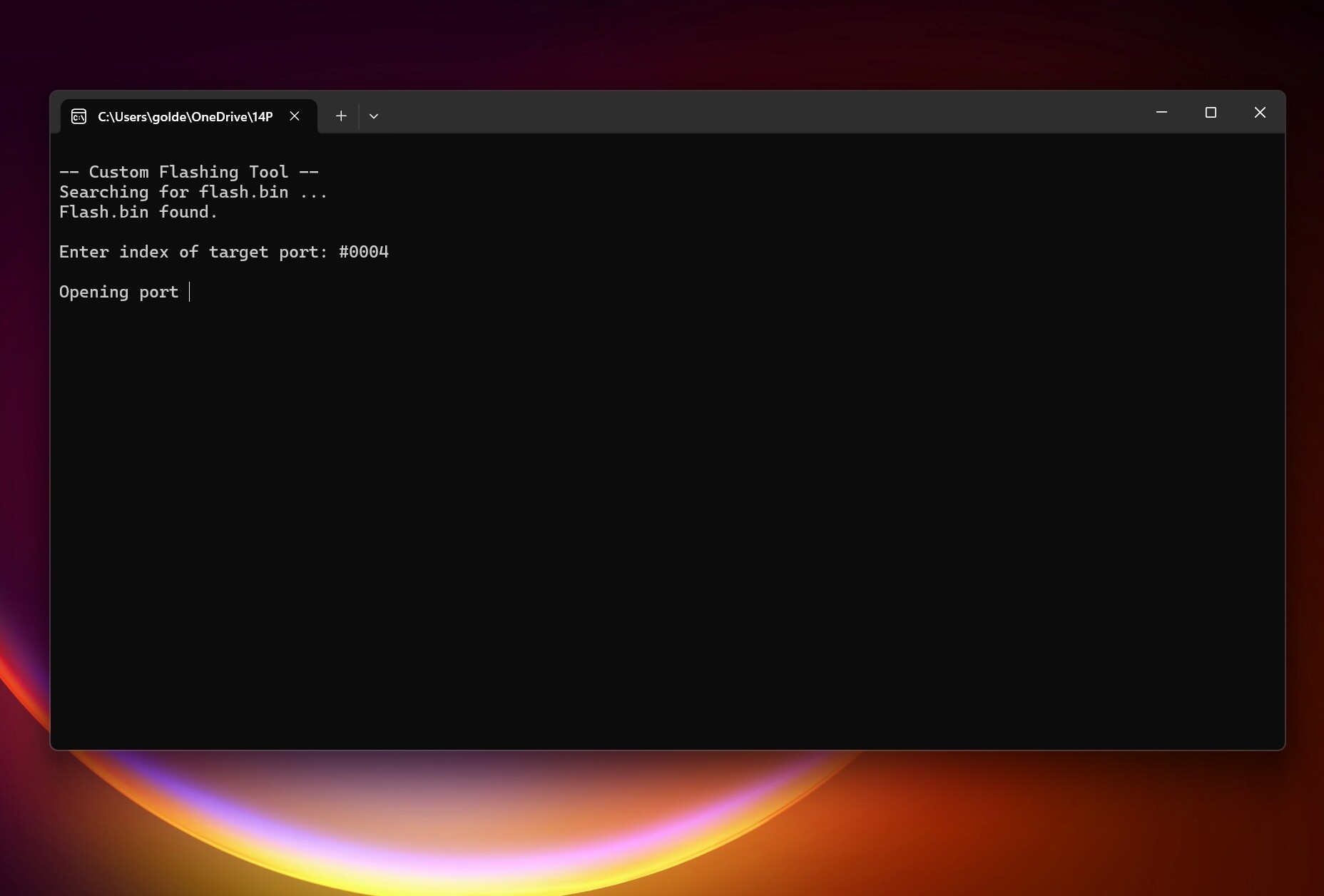Click the 'Opening port' status text
1324x896 pixels.
click(118, 292)
